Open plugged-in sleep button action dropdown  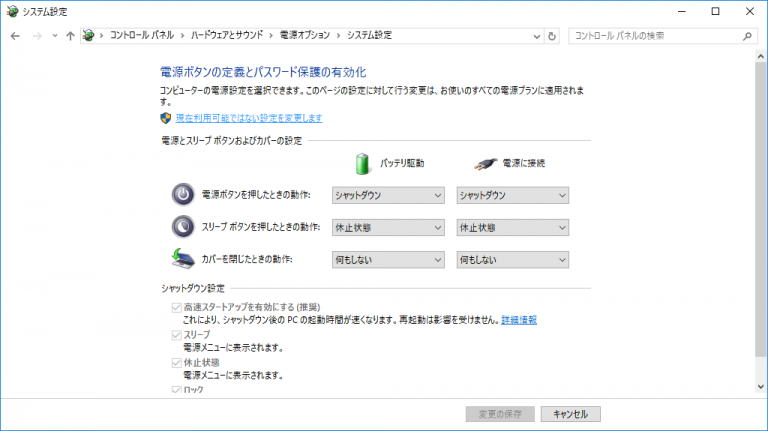tap(512, 227)
